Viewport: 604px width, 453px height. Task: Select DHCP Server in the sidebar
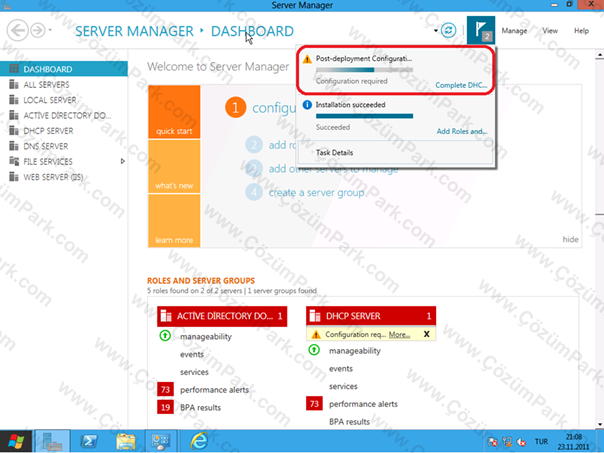click(64, 131)
